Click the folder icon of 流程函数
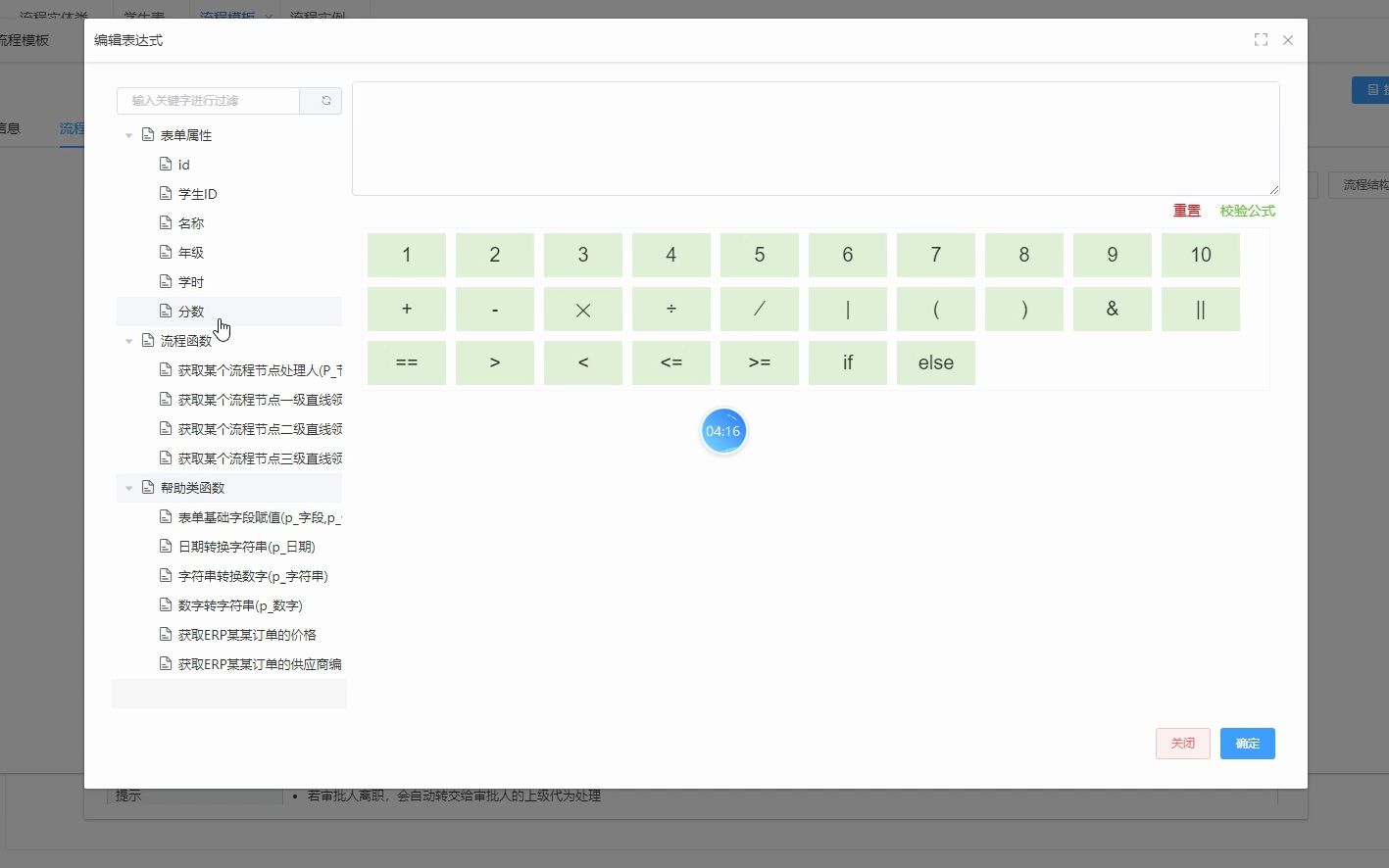The image size is (1389, 868). (148, 341)
